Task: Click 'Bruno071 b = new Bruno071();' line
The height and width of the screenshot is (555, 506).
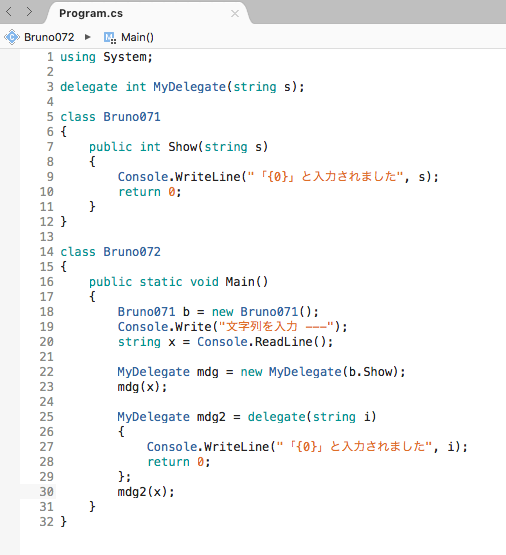Action: (218, 312)
